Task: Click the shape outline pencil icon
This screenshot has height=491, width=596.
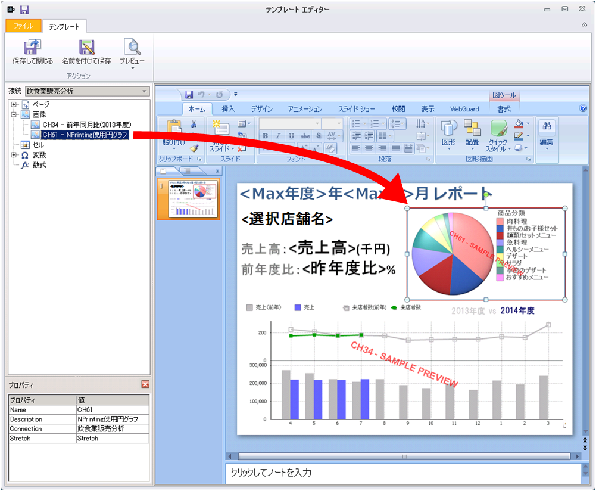Action: click(x=518, y=136)
